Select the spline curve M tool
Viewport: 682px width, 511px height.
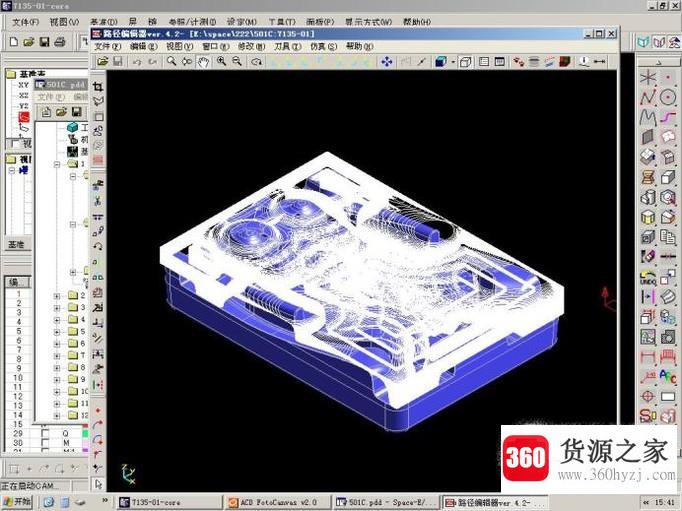point(648,117)
